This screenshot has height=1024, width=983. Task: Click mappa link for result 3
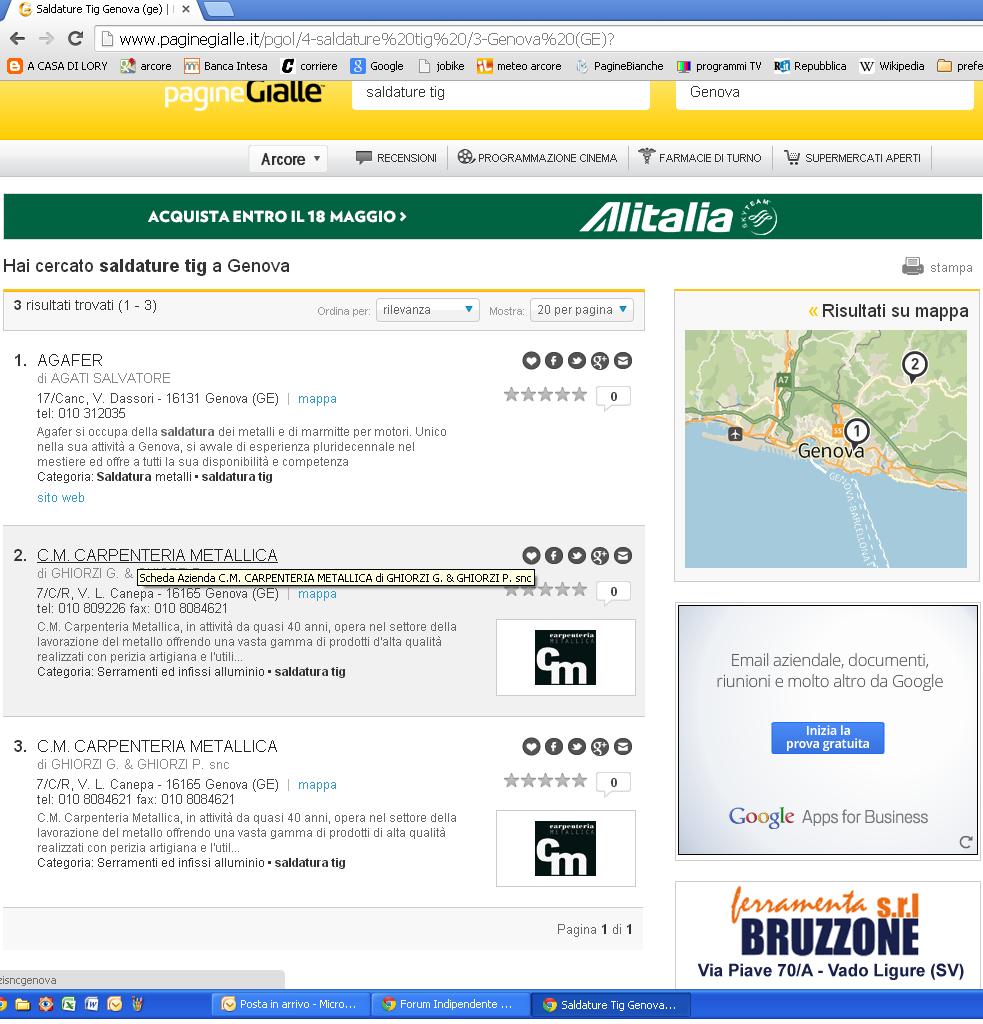click(317, 785)
